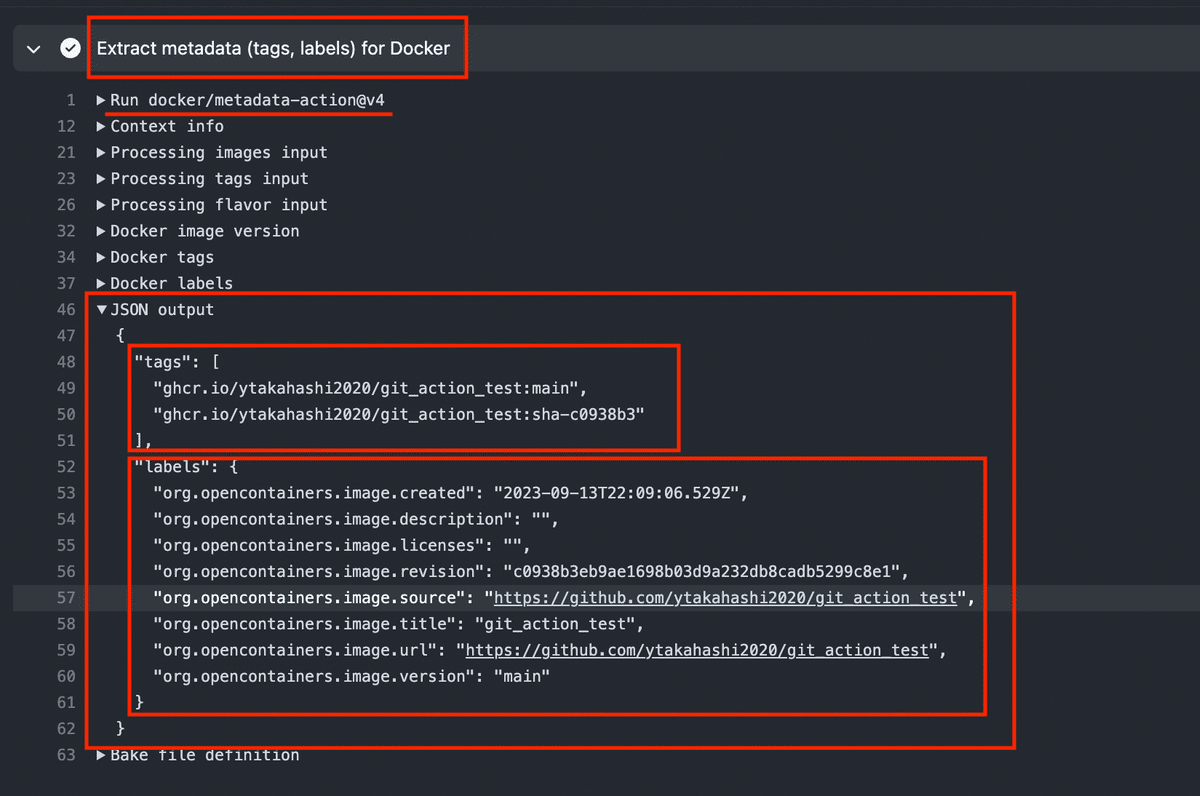This screenshot has width=1200, height=796.
Task: Collapse the step log using the top chevron
Action: pyautogui.click(x=32, y=47)
